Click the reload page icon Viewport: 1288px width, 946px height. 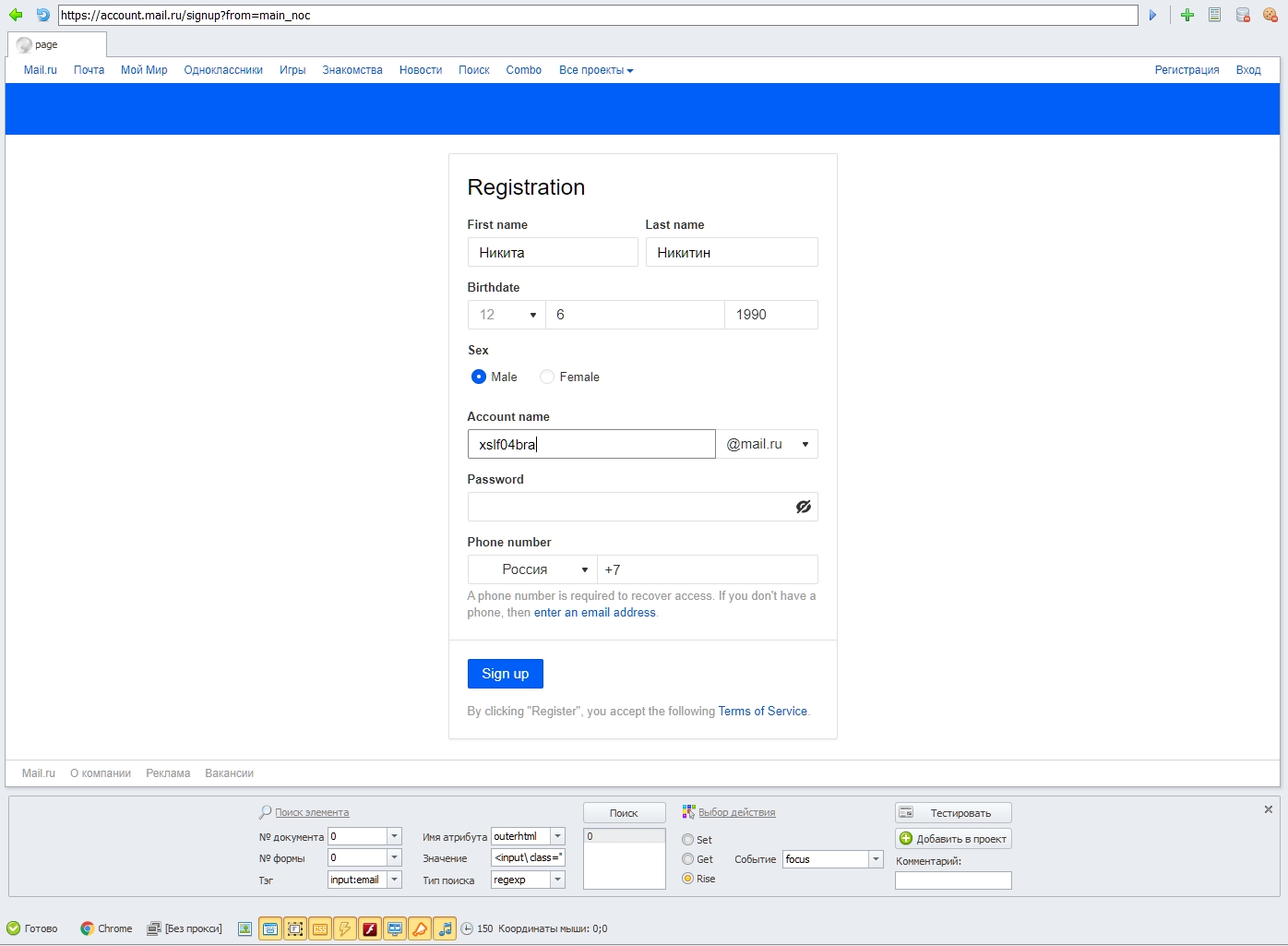[x=42, y=15]
